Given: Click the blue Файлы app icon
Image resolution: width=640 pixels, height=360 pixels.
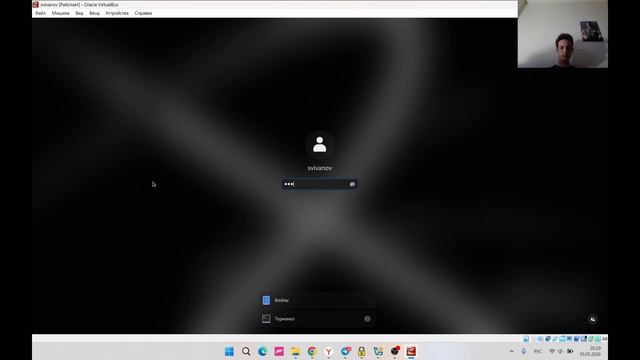Looking at the screenshot, I should [x=266, y=300].
